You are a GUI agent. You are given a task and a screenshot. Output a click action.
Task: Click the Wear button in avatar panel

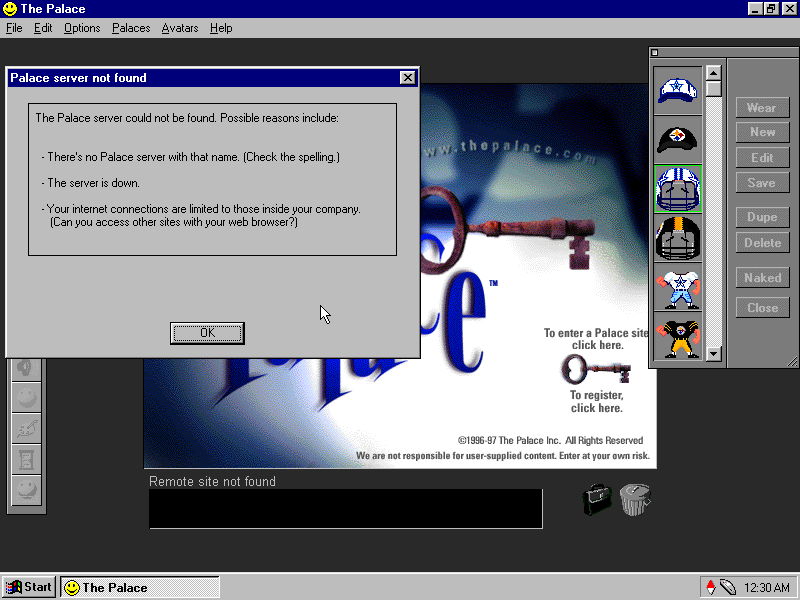pyautogui.click(x=761, y=108)
